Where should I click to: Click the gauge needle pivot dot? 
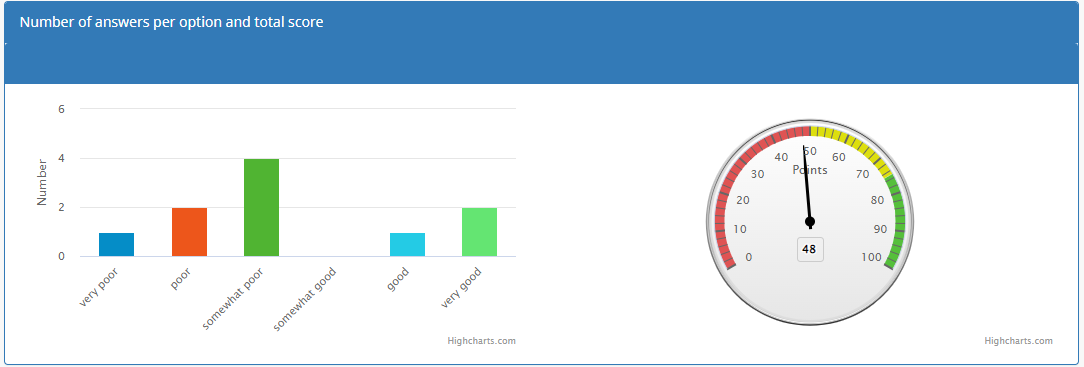pos(810,222)
